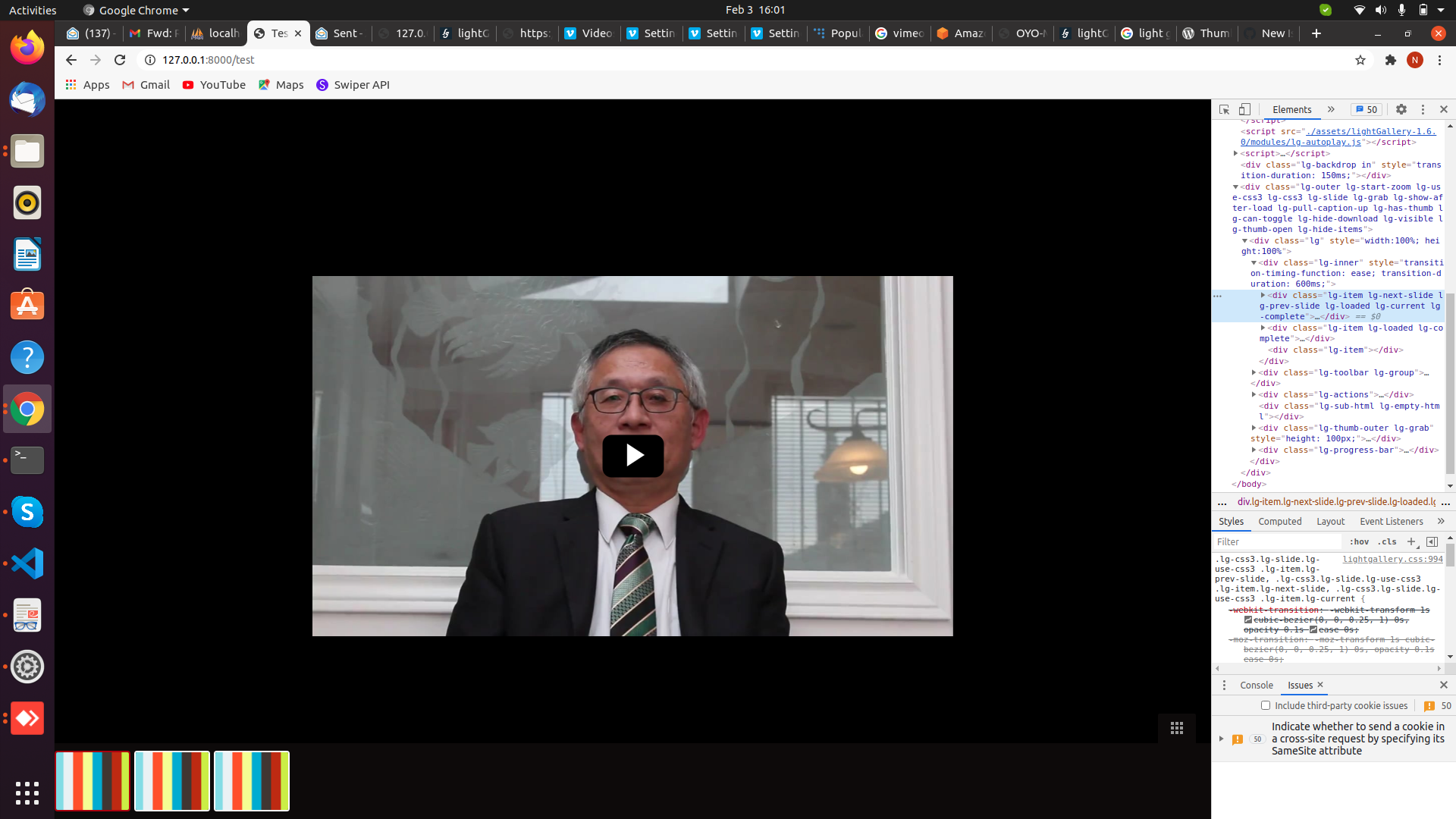Toggle the .cls class editor button
1456x819 pixels.
click(1387, 541)
